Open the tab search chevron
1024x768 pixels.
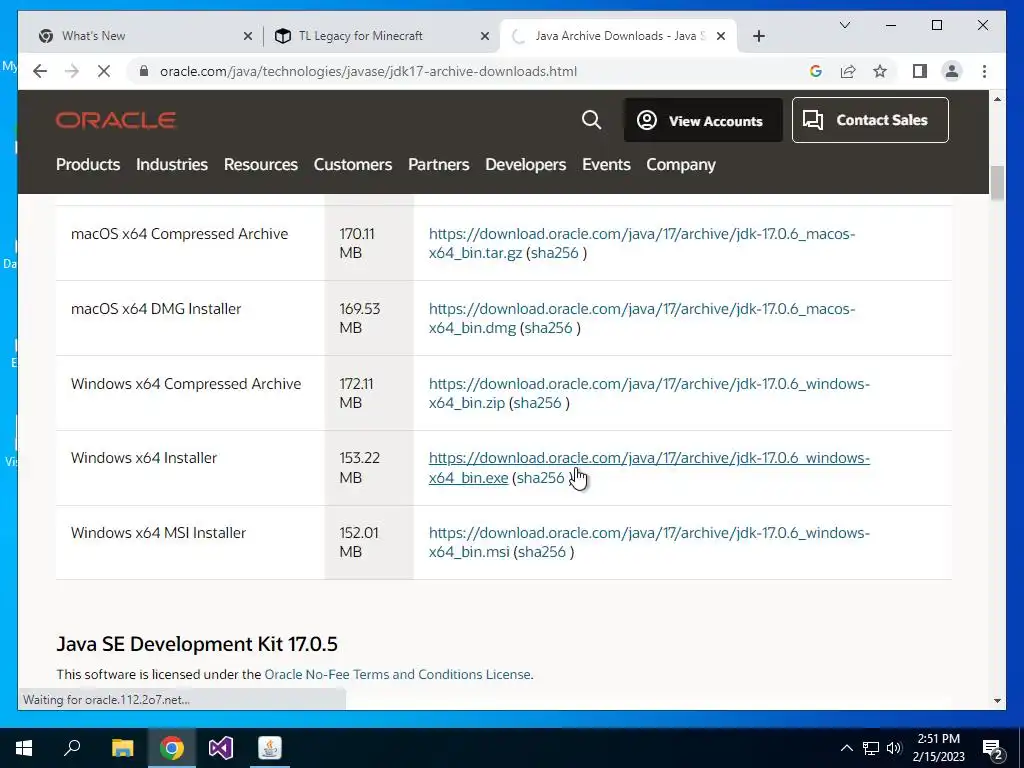tap(844, 25)
